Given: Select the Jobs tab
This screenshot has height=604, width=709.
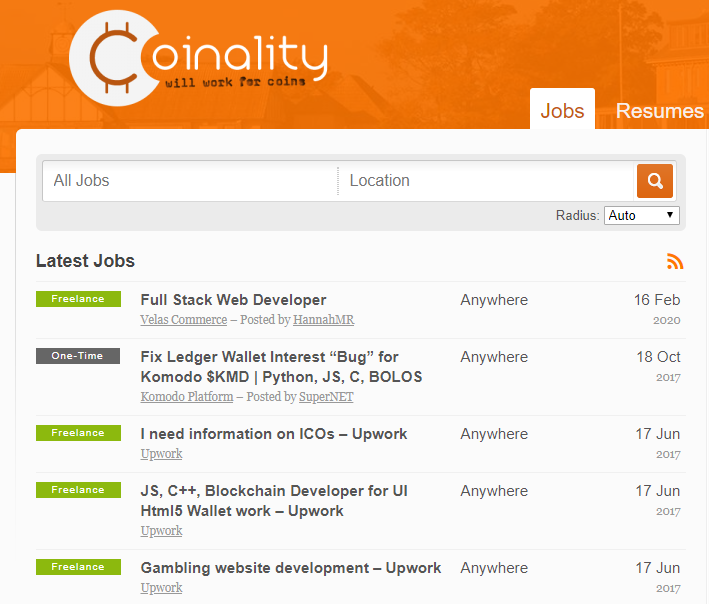Looking at the screenshot, I should click(x=562, y=109).
